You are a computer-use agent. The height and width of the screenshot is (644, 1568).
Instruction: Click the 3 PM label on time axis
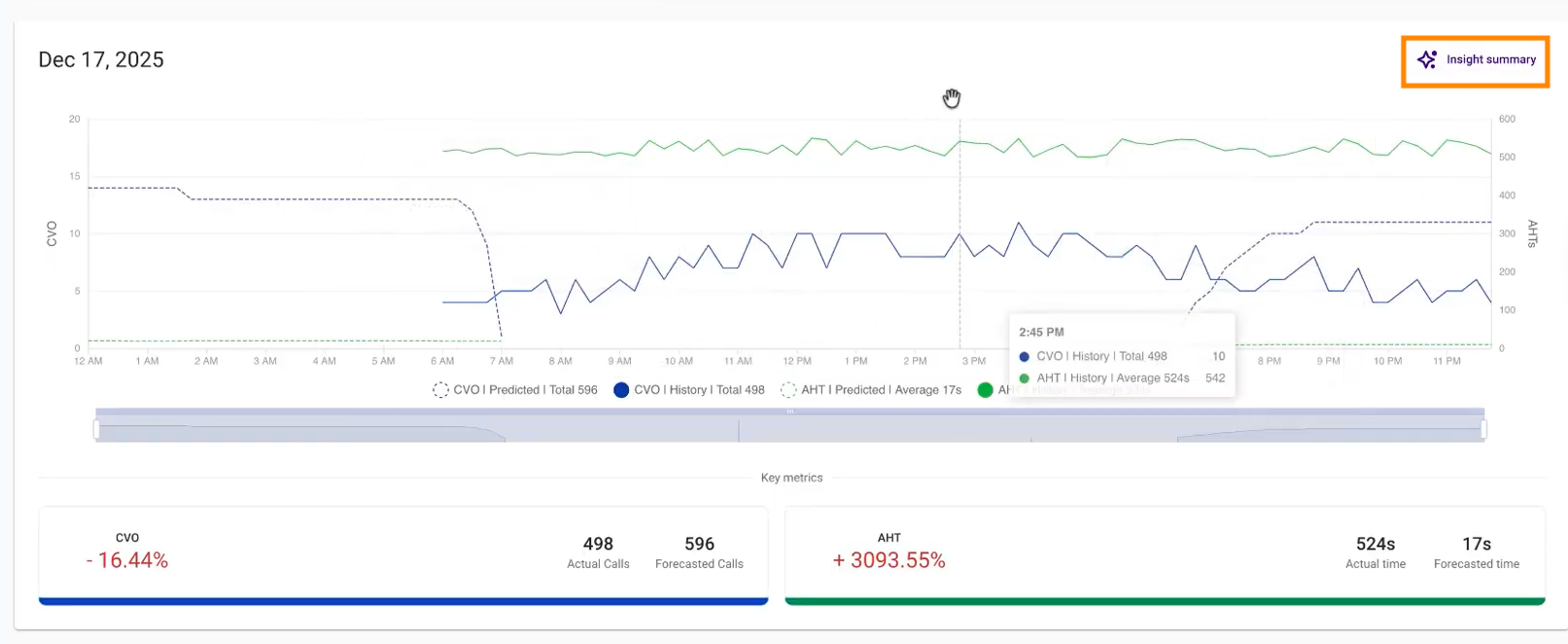pyautogui.click(x=973, y=361)
